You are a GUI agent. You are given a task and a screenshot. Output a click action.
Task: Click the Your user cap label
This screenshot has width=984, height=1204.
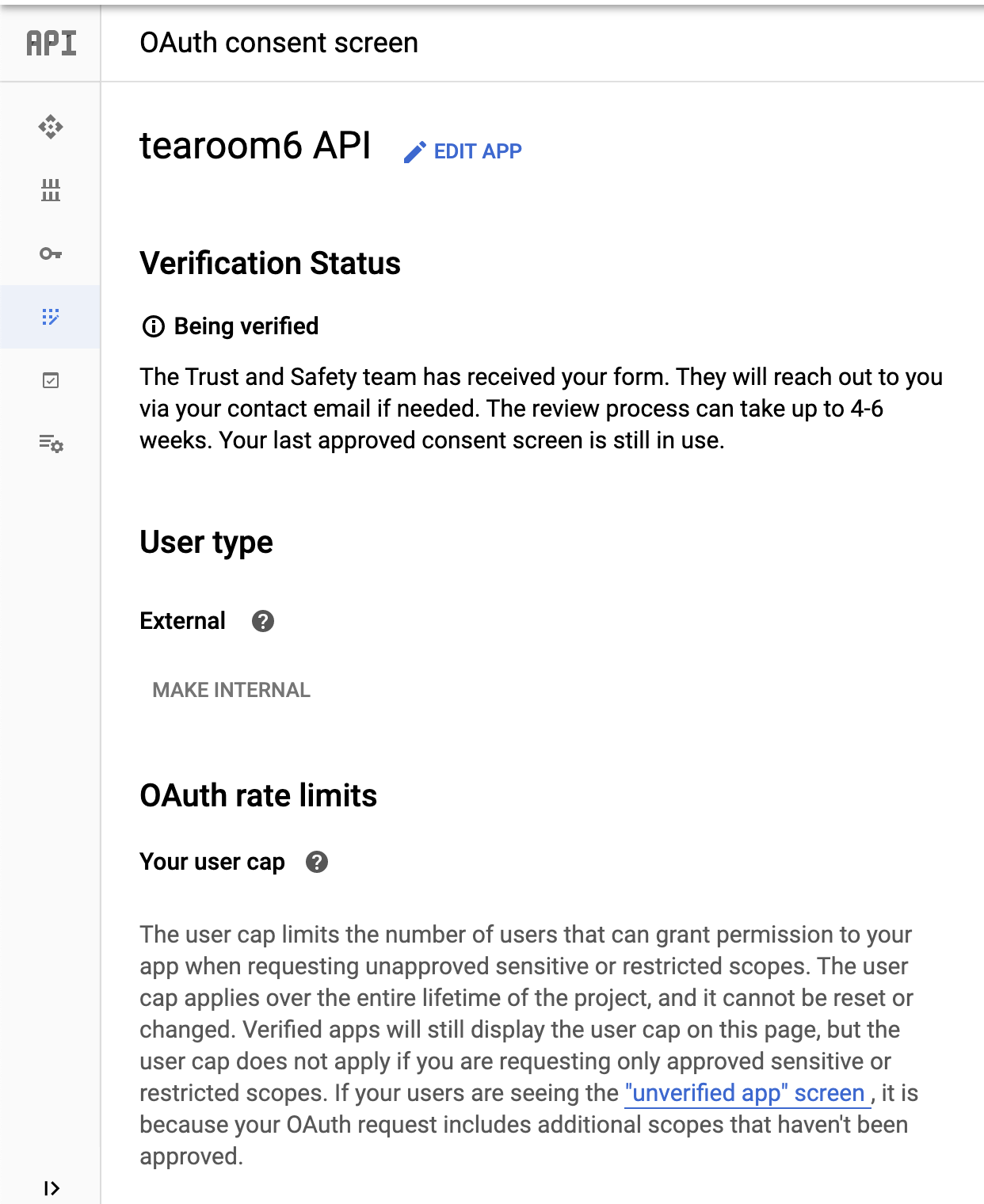coord(212,862)
